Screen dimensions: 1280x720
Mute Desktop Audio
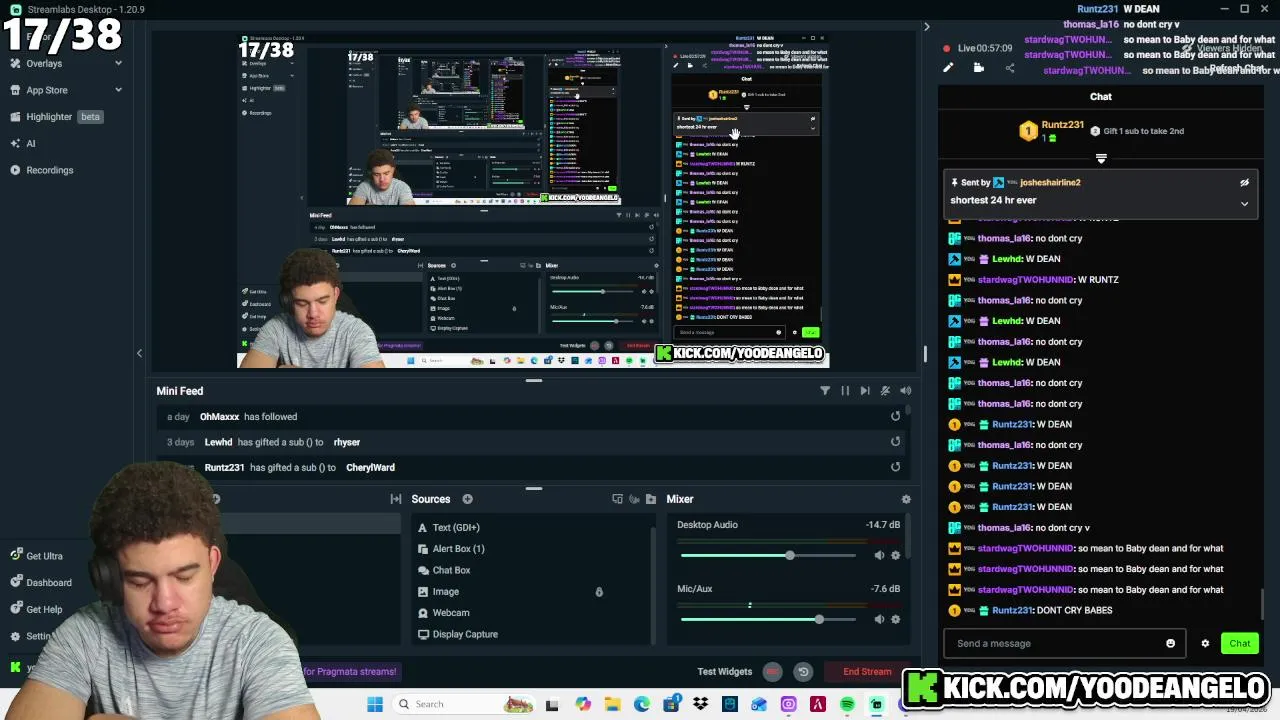[x=879, y=555]
